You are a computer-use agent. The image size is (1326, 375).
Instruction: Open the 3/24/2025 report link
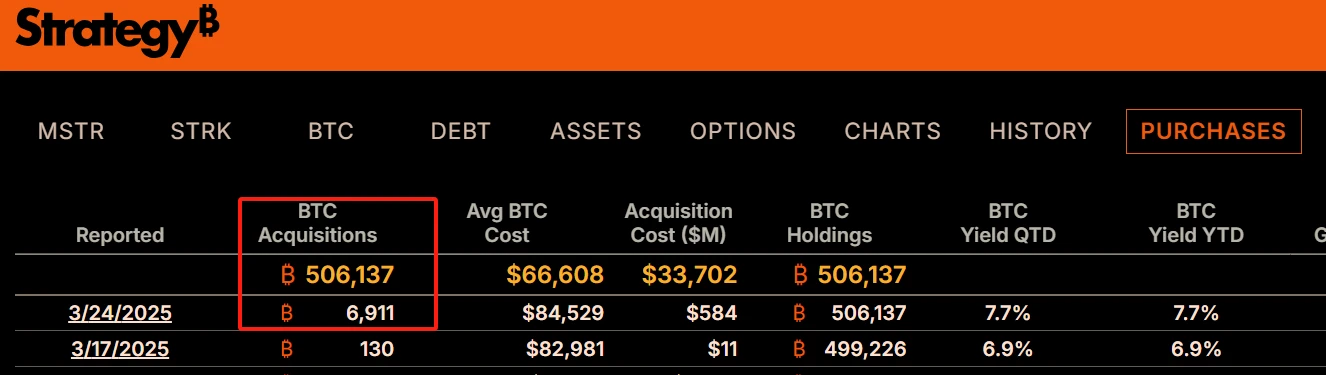click(x=120, y=314)
